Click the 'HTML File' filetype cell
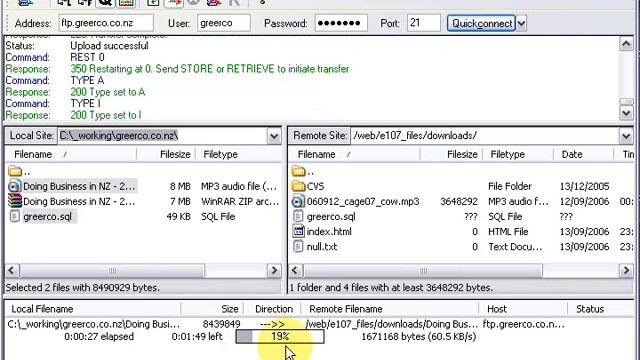Image resolution: width=640 pixels, height=360 pixels. click(x=508, y=232)
